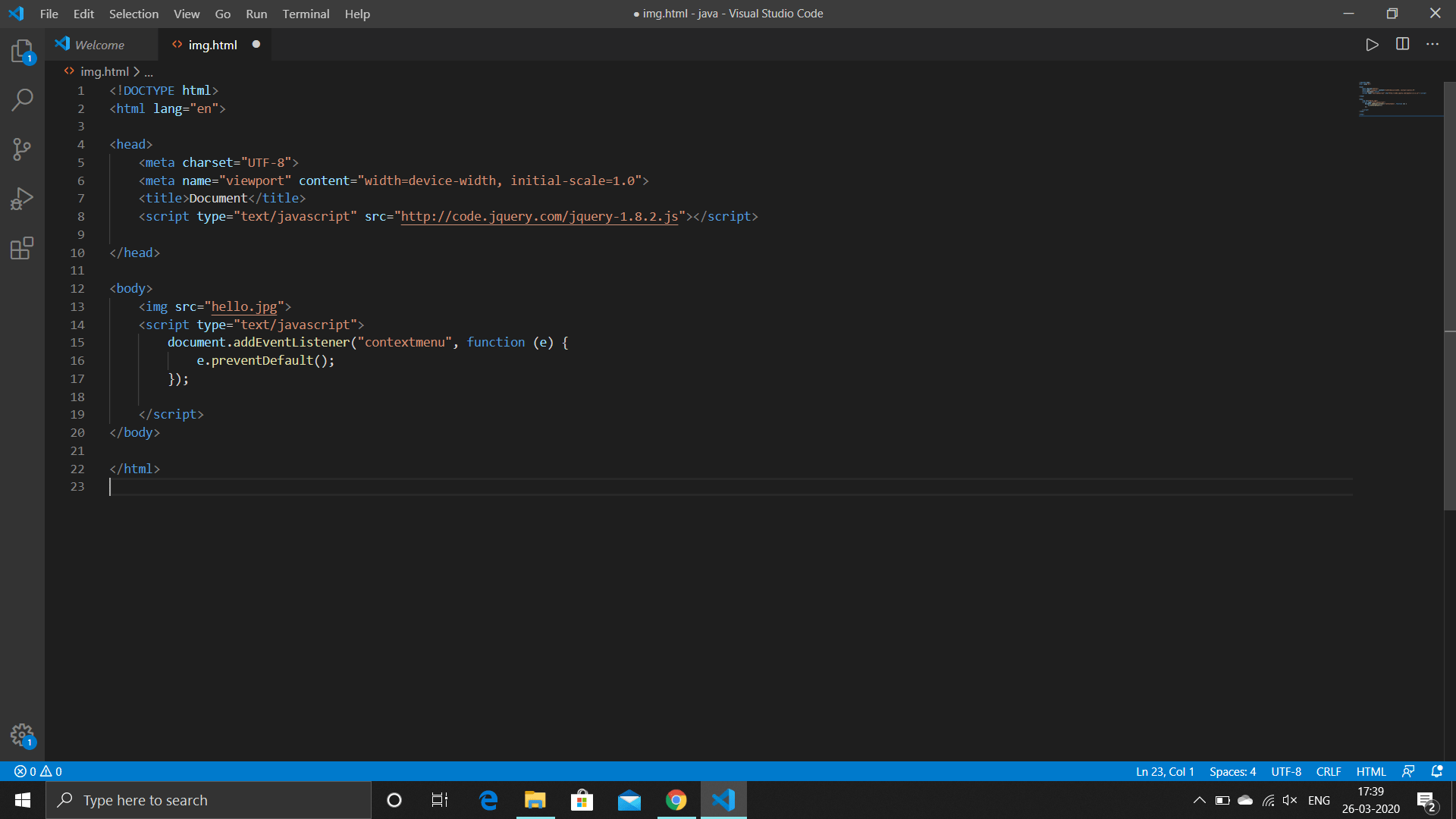This screenshot has width=1456, height=819.
Task: Open the Terminal menu
Action: tap(306, 14)
